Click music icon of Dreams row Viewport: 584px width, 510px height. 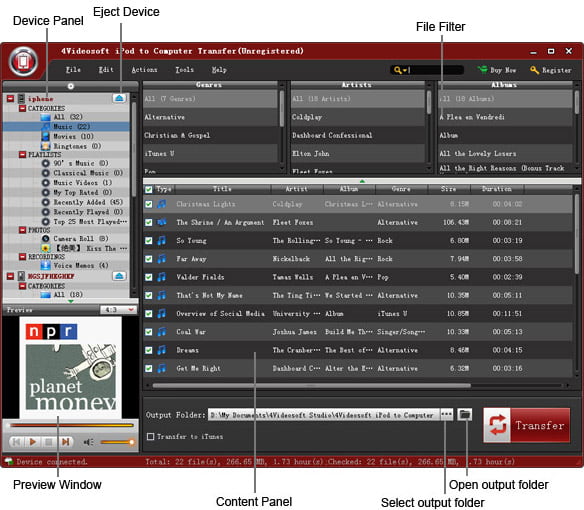click(x=162, y=350)
